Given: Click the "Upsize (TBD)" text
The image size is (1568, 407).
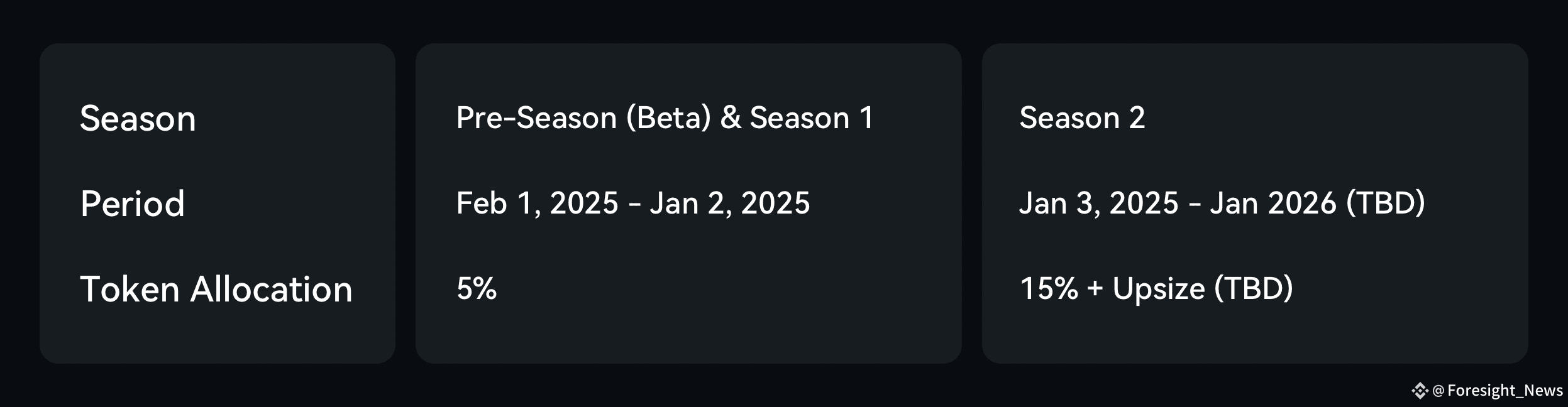Looking at the screenshot, I should point(1202,289).
